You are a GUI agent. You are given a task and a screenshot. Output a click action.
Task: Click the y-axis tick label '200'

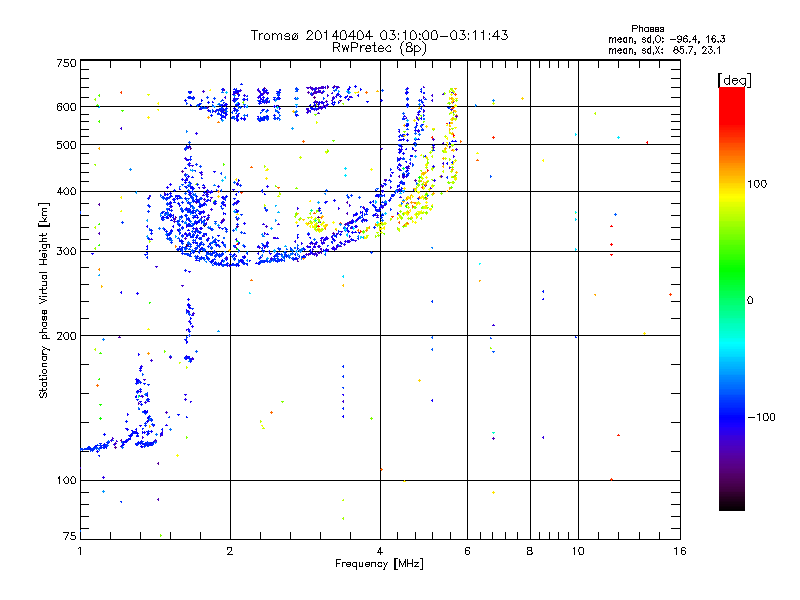66,336
